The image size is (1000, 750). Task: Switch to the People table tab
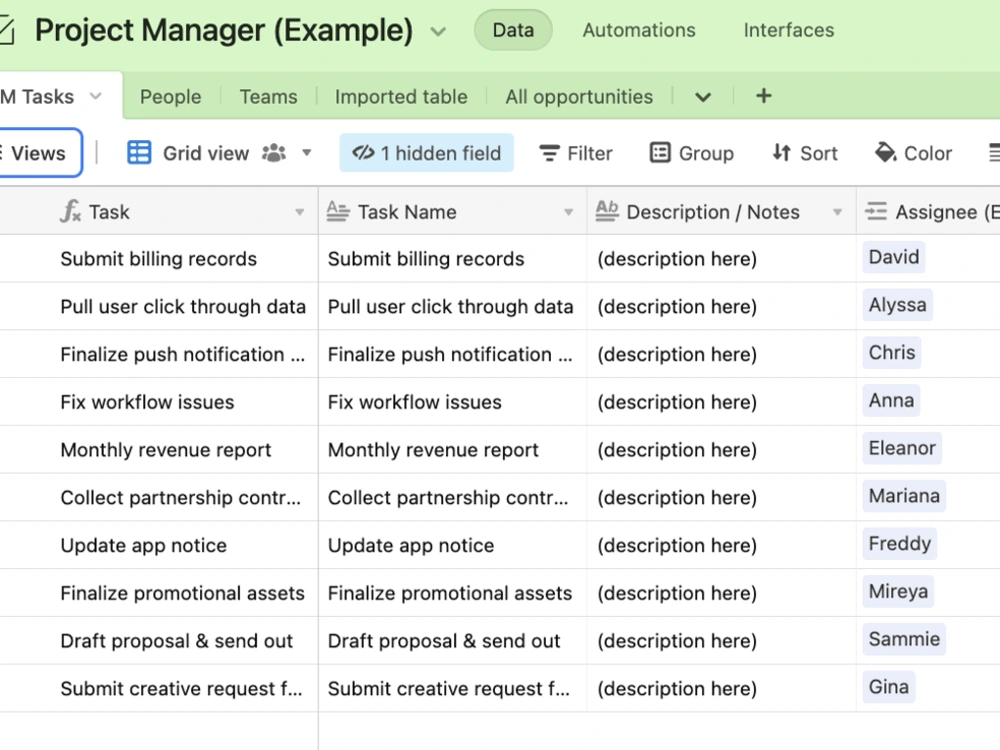click(x=170, y=96)
